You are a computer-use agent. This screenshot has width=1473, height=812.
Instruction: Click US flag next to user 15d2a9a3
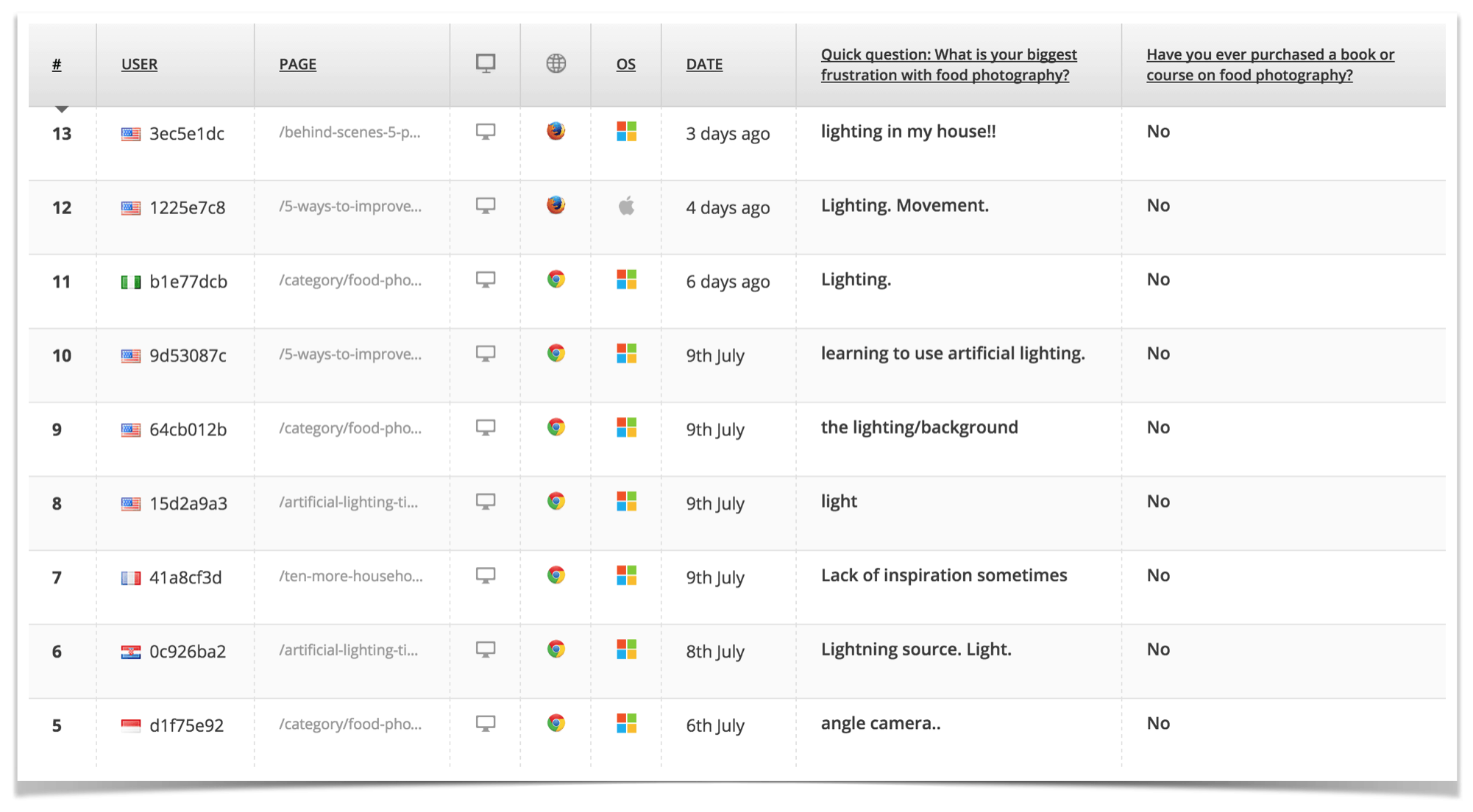[x=131, y=504]
